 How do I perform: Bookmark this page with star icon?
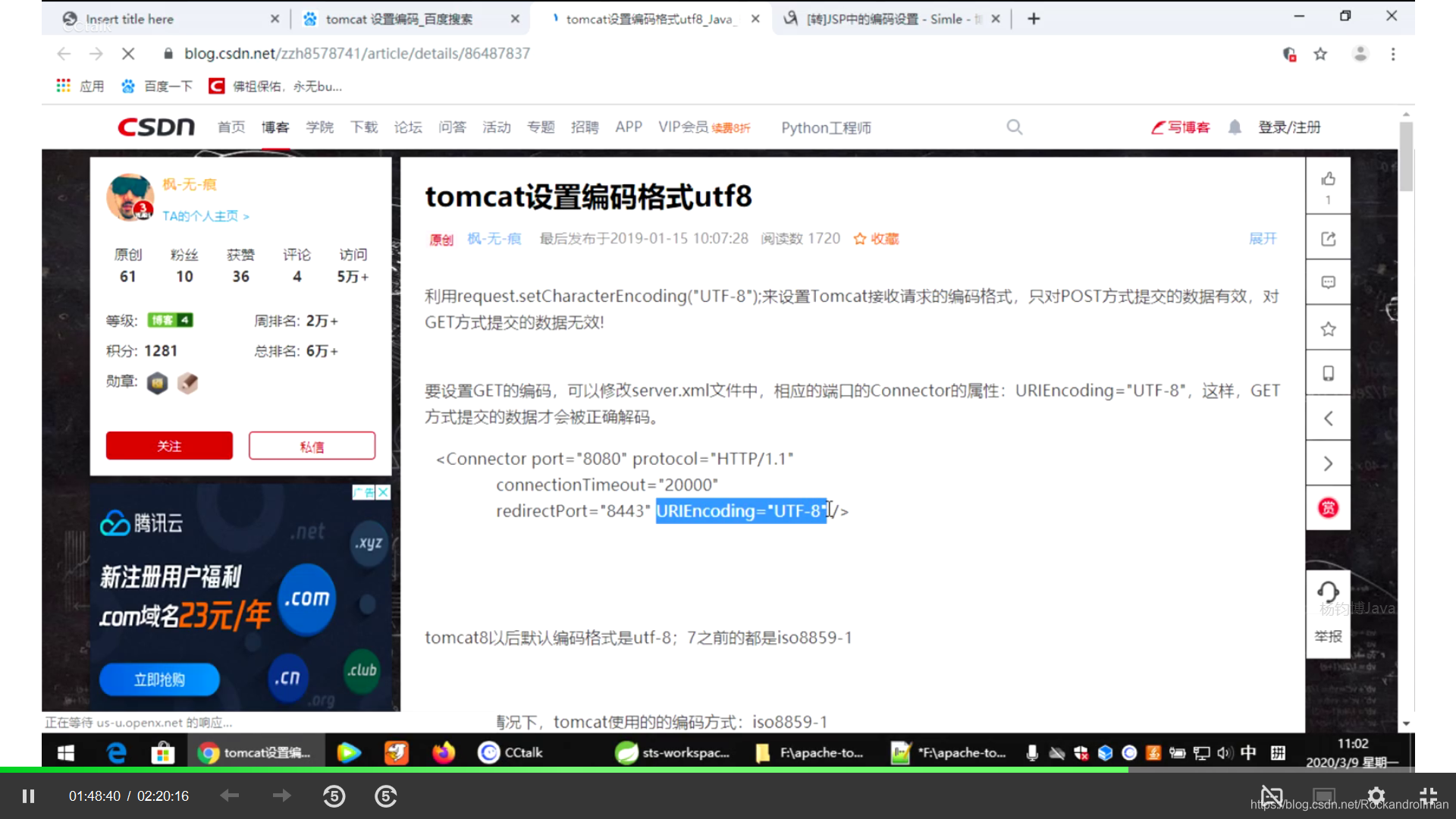click(1320, 54)
